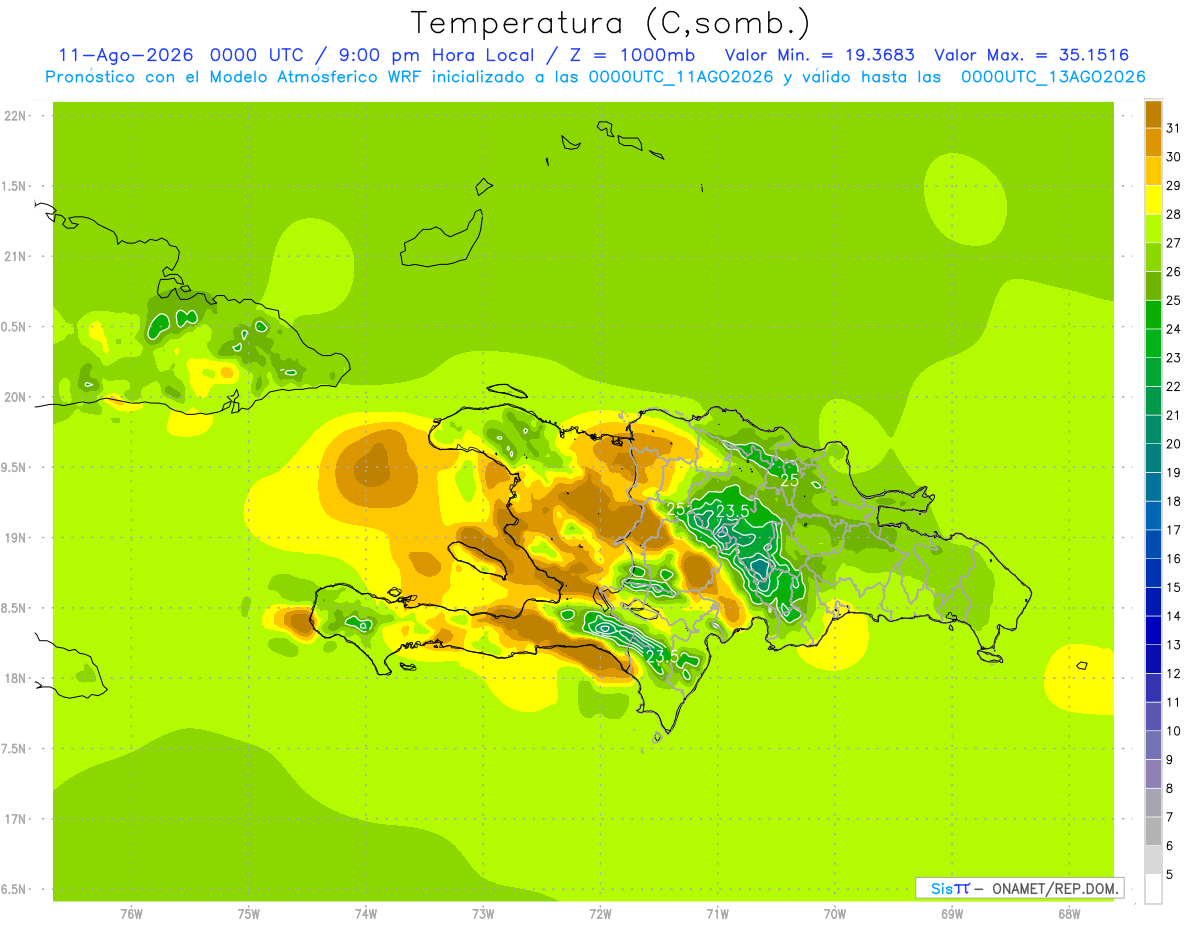Viewport: 1200px width, 927px height.
Task: Click color bar label '22'
Action: 1173,386
